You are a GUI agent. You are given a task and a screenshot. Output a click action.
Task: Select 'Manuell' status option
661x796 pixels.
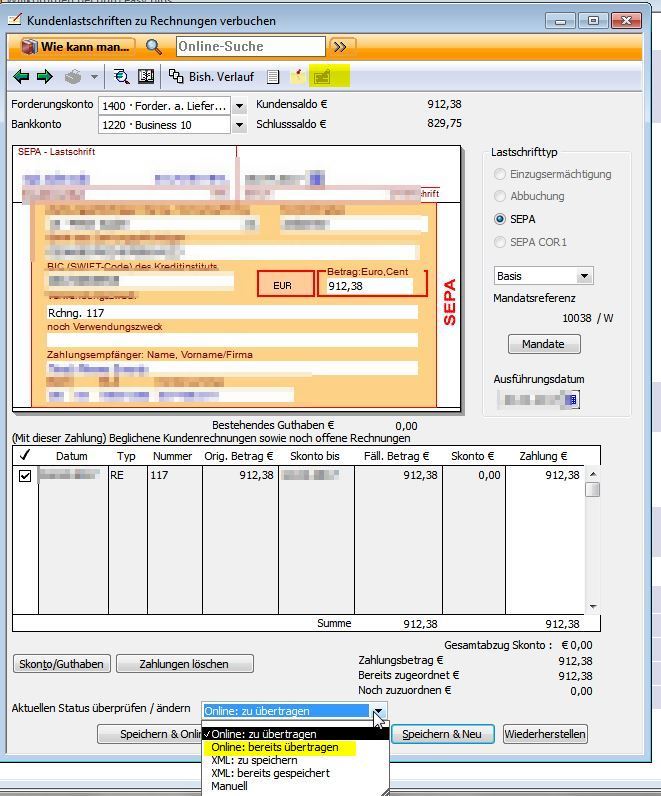tap(295, 786)
